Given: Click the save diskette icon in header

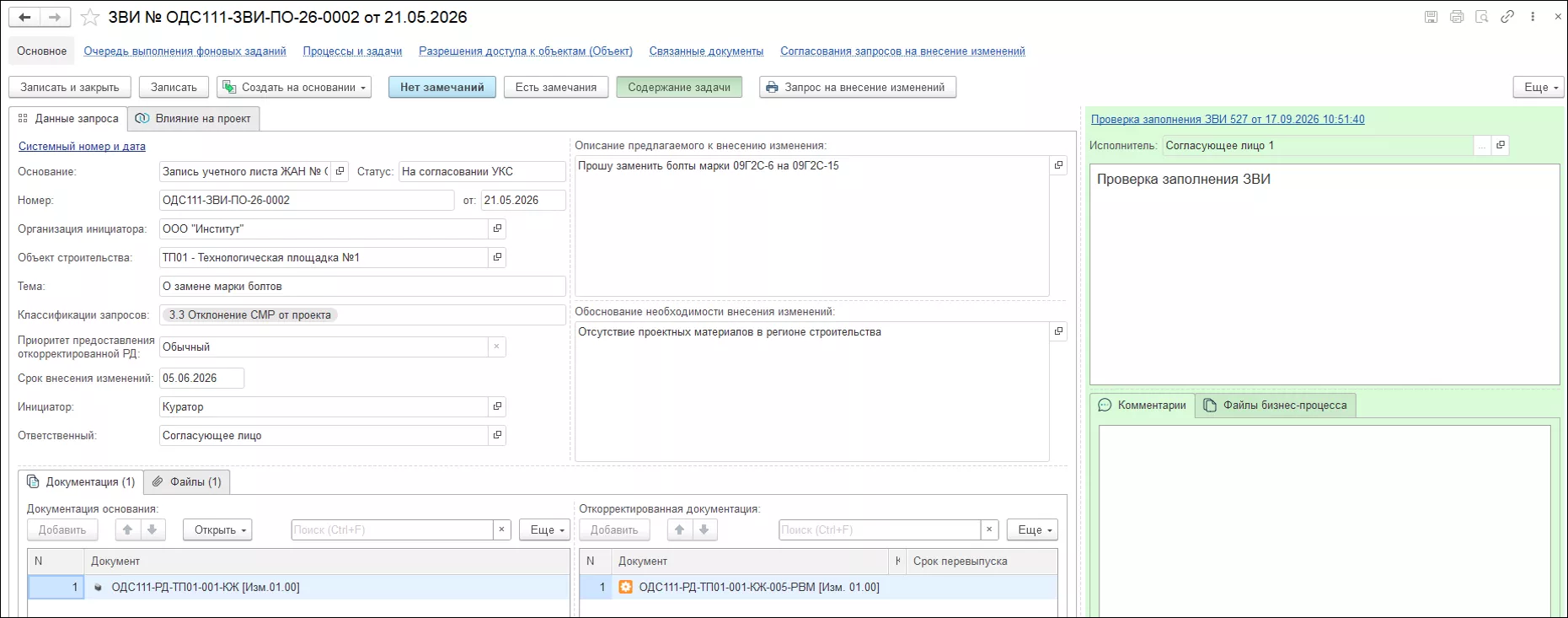Looking at the screenshot, I should pos(1431,17).
